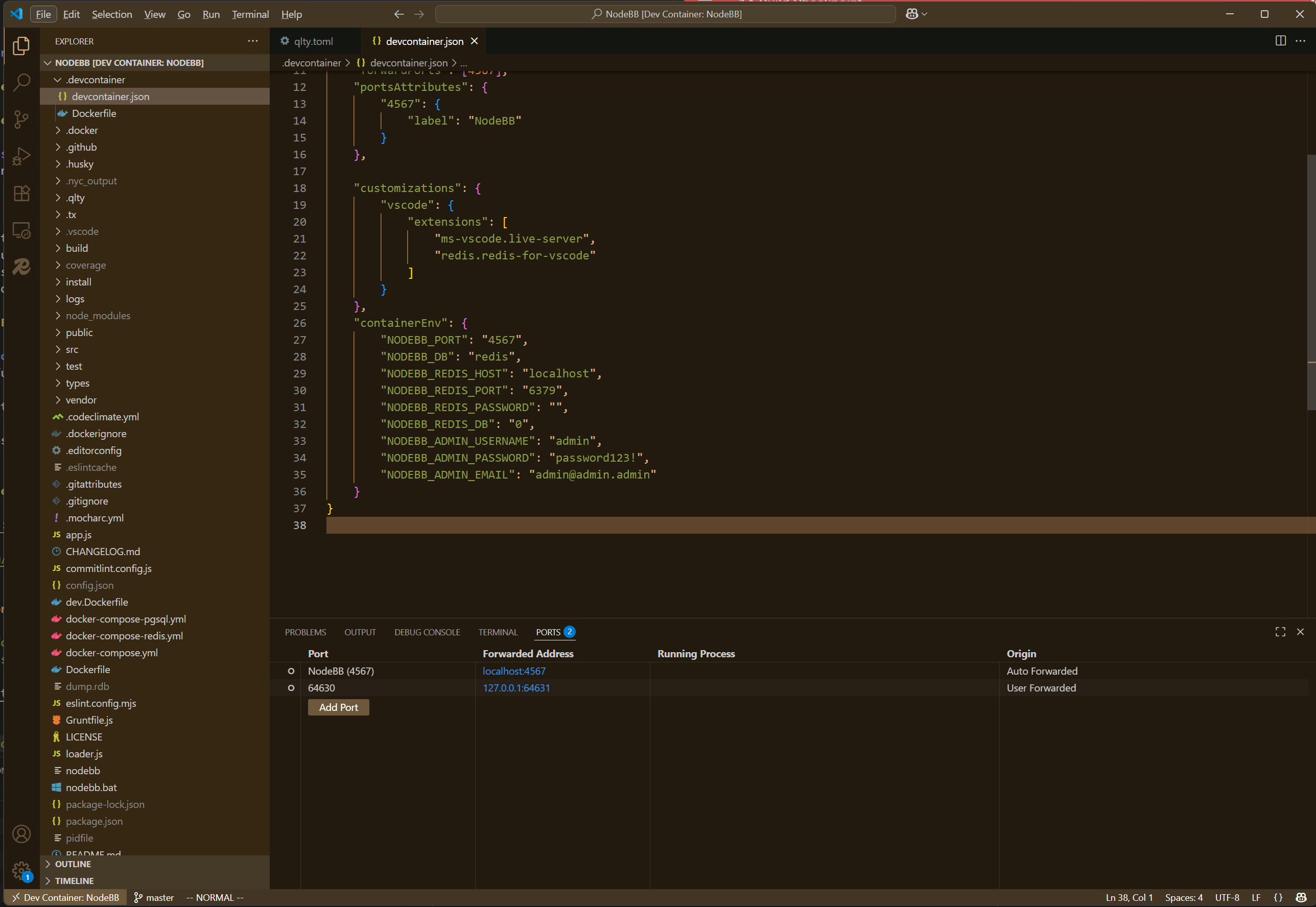The height and width of the screenshot is (907, 1316).
Task: Open the File menu
Action: click(x=43, y=14)
